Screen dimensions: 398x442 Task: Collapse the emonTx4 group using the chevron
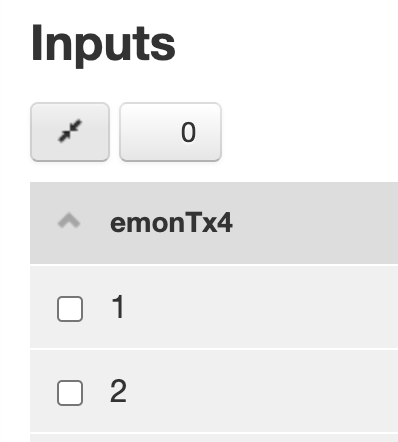click(69, 222)
